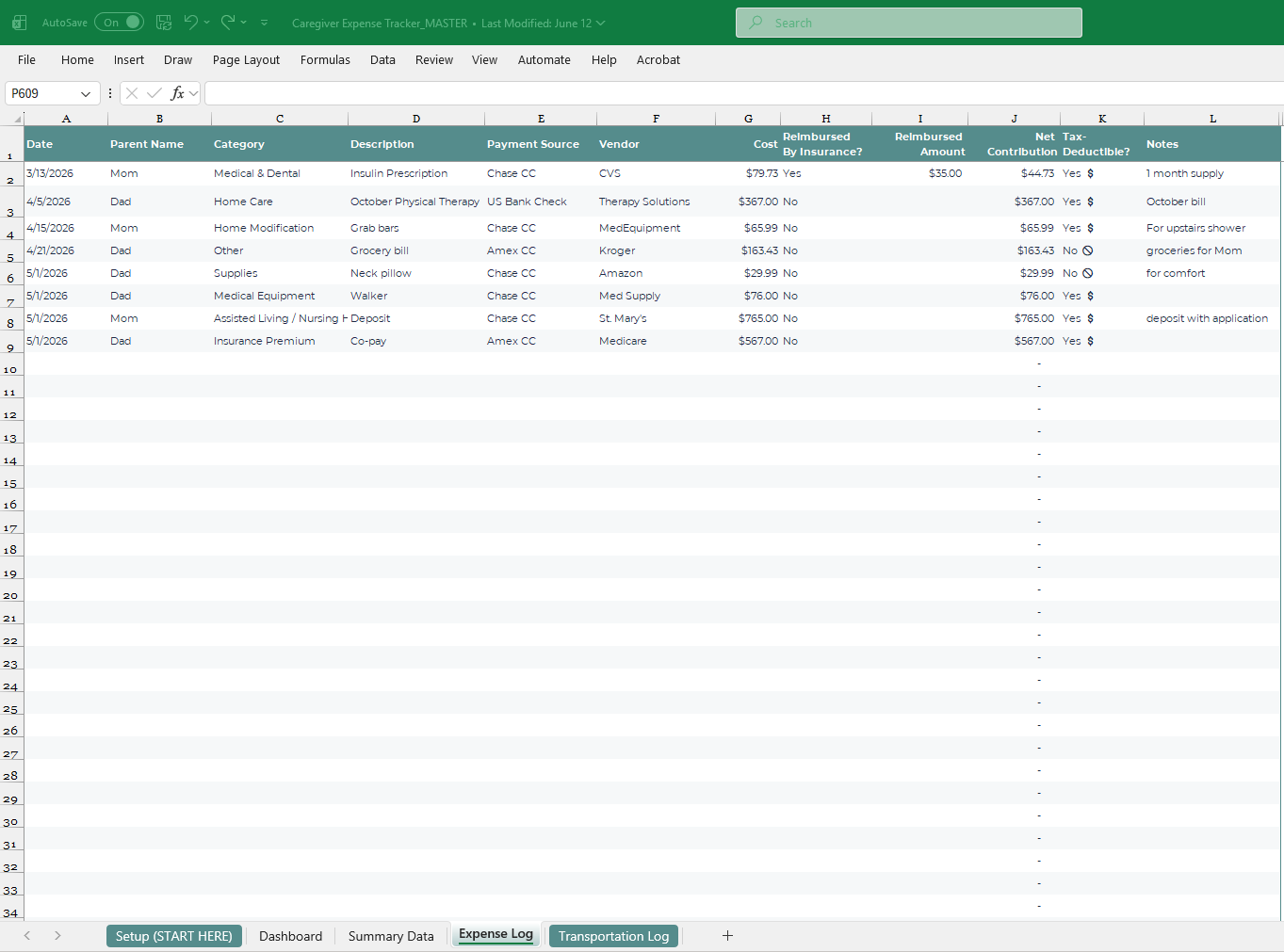This screenshot has width=1284, height=952.
Task: Switch to Transportation Log sheet tab
Action: pos(613,936)
